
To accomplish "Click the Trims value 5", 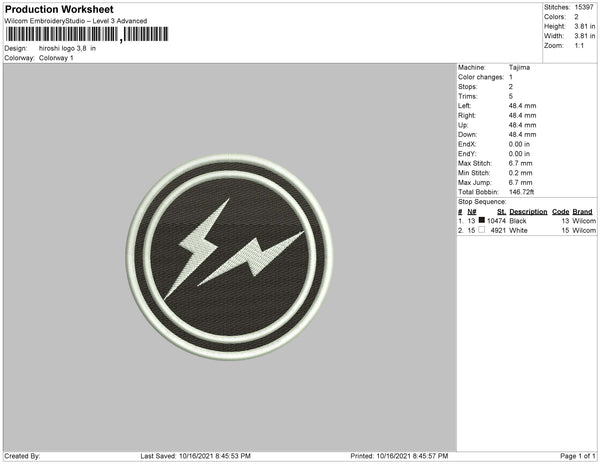I will pyautogui.click(x=511, y=96).
